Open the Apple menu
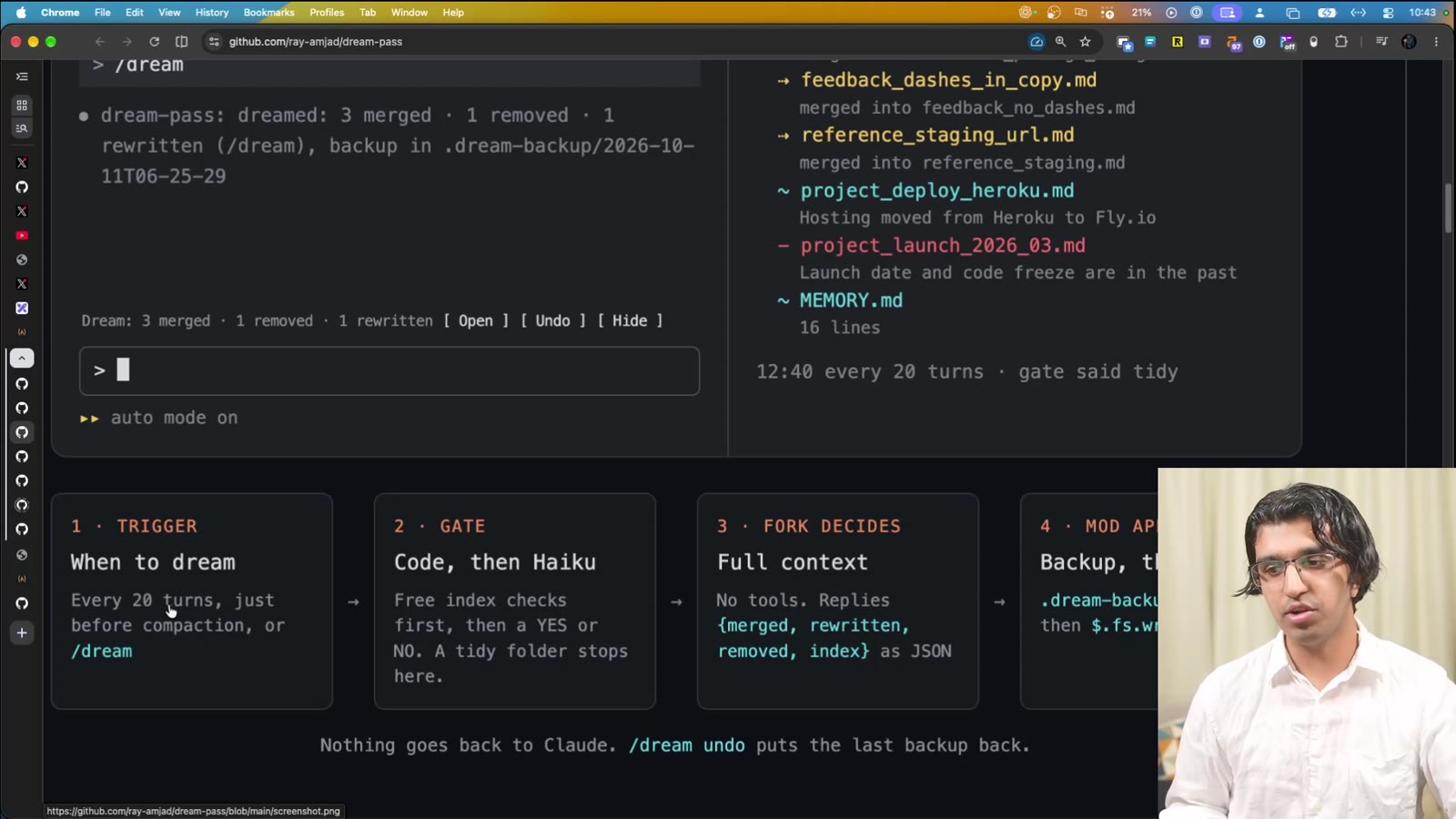The image size is (1456, 819). pos(20,13)
